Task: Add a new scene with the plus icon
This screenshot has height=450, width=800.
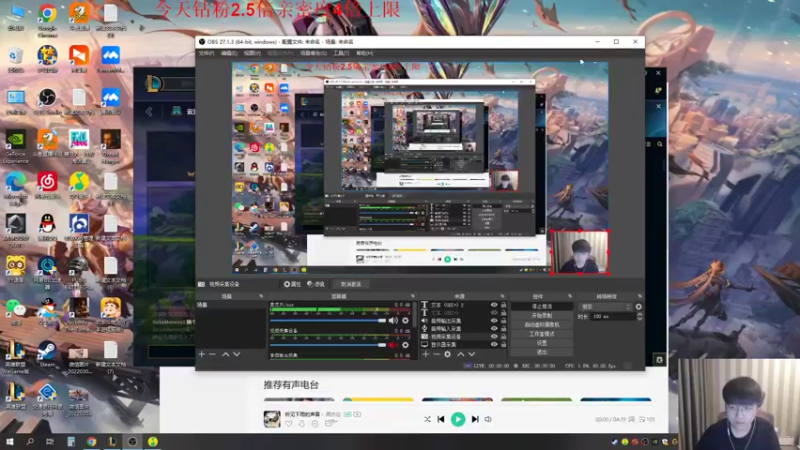Action: [202, 354]
